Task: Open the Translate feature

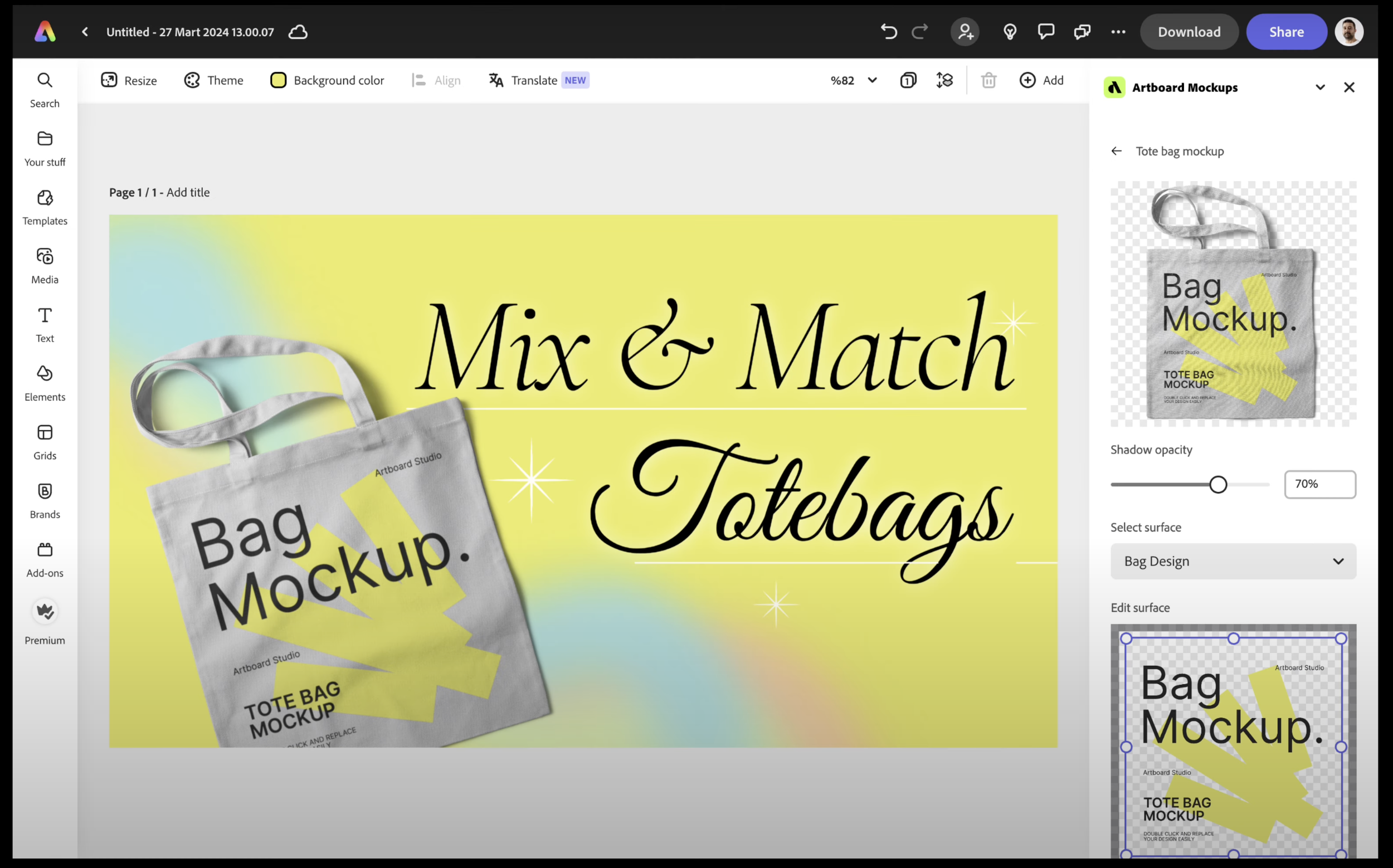Action: (539, 80)
